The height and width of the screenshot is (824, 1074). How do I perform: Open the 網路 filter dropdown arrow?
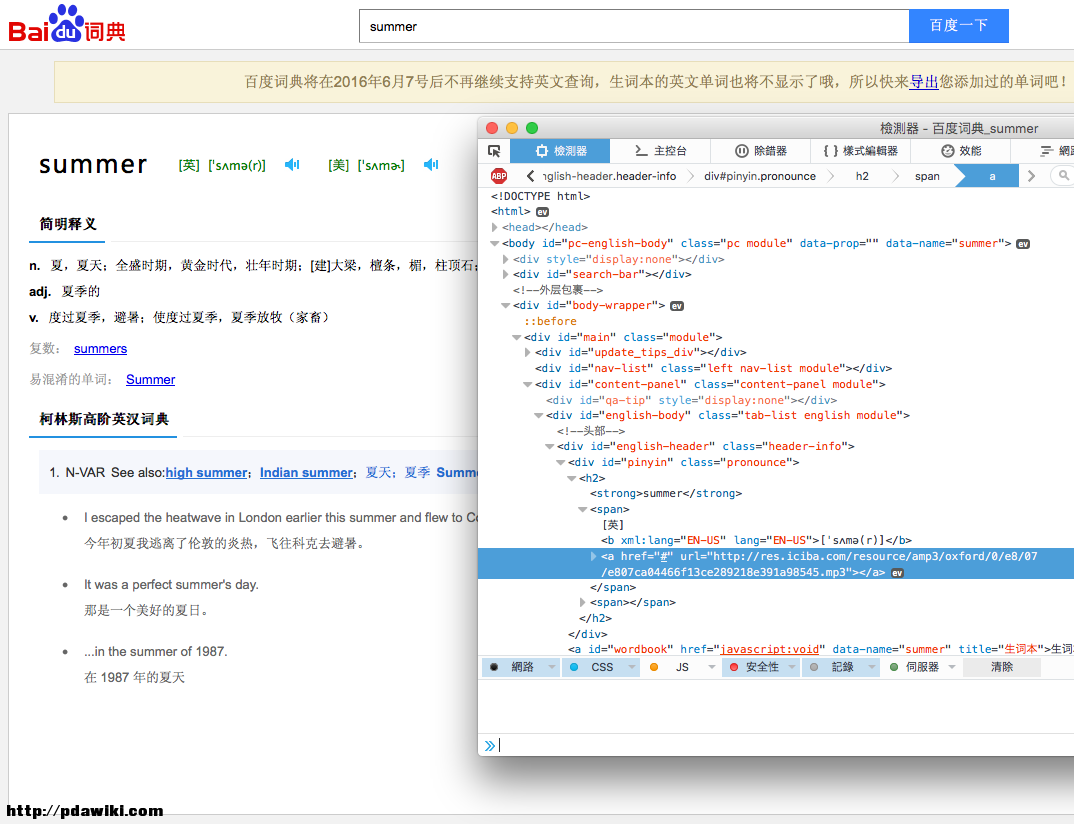(552, 667)
